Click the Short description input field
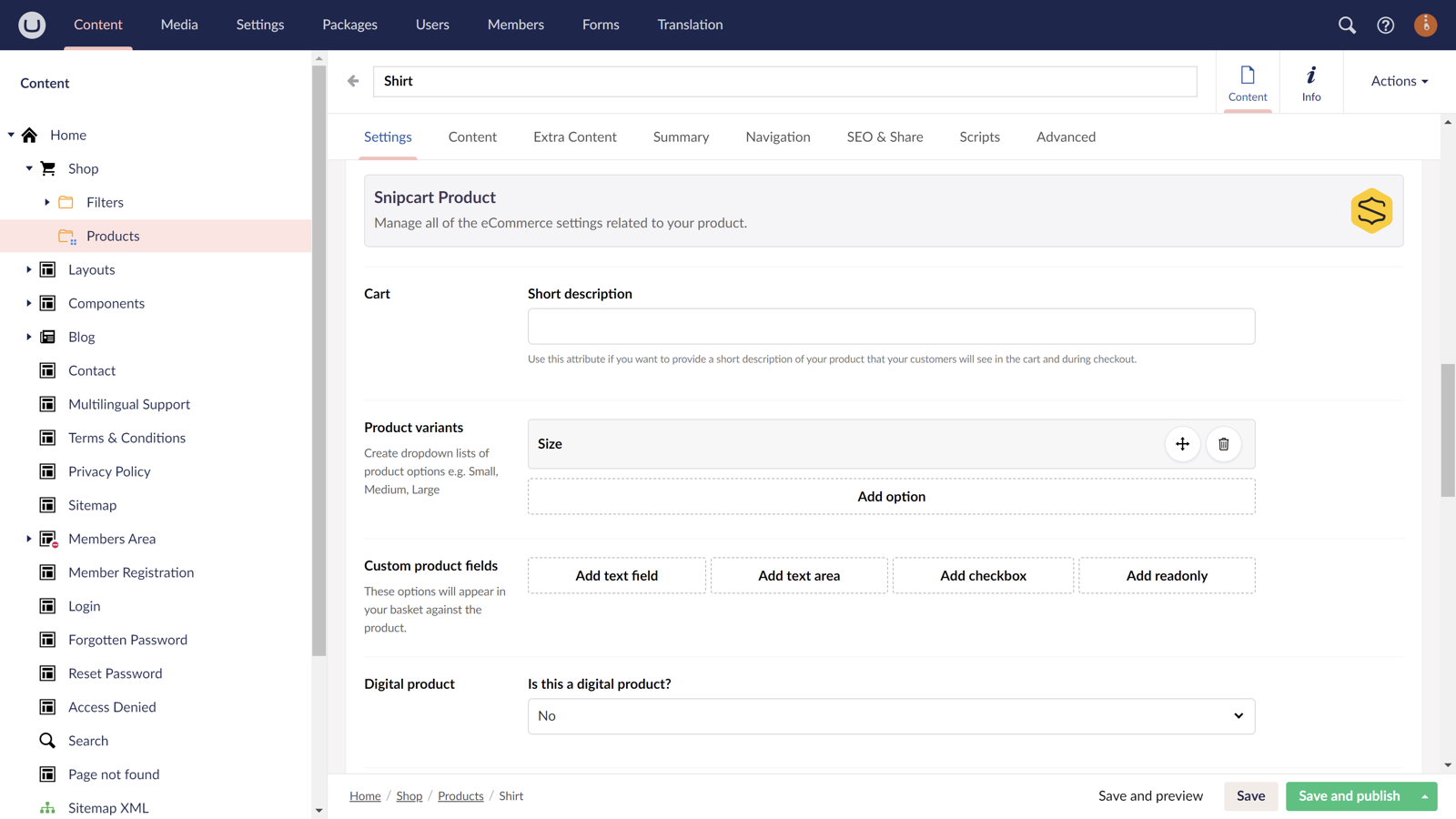Screen dimensions: 1456x819 [891, 326]
